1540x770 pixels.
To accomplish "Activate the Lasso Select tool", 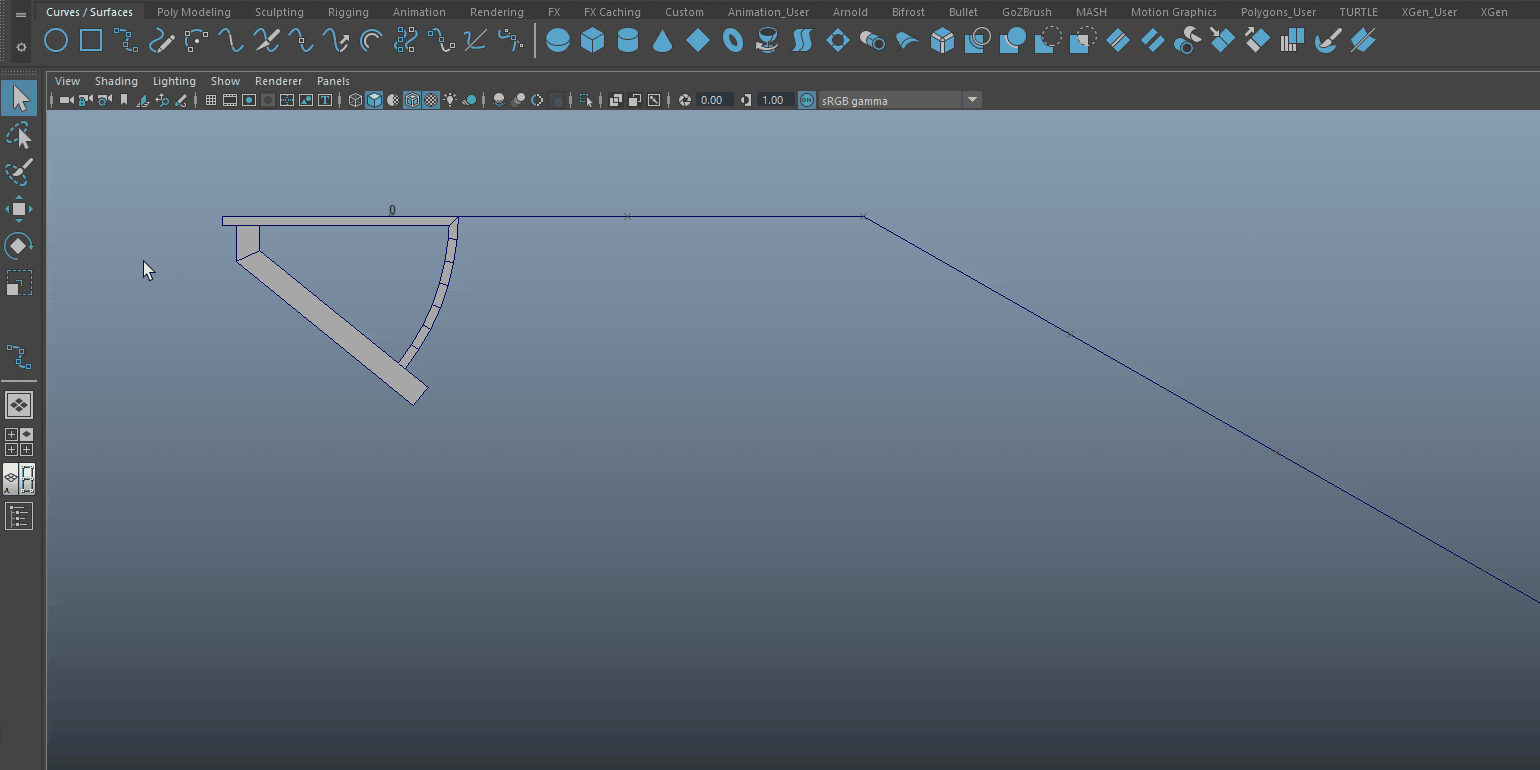I will pos(19,136).
